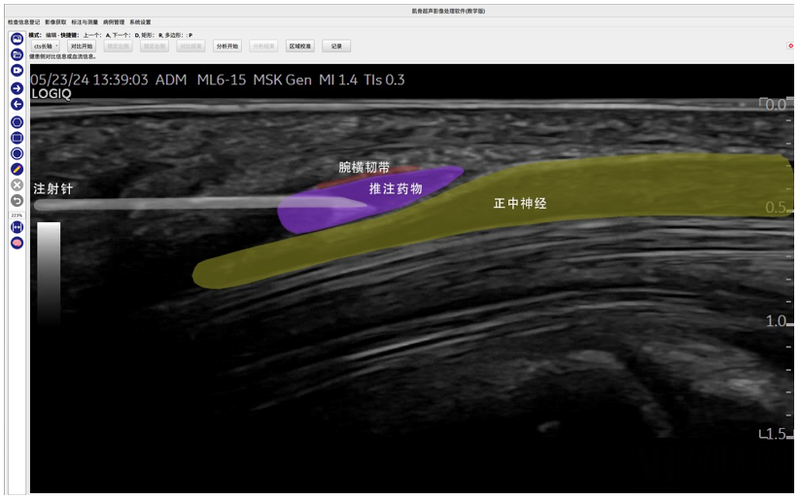800x499 pixels.
Task: Click the grey X delete icon
Action: pos(17,185)
